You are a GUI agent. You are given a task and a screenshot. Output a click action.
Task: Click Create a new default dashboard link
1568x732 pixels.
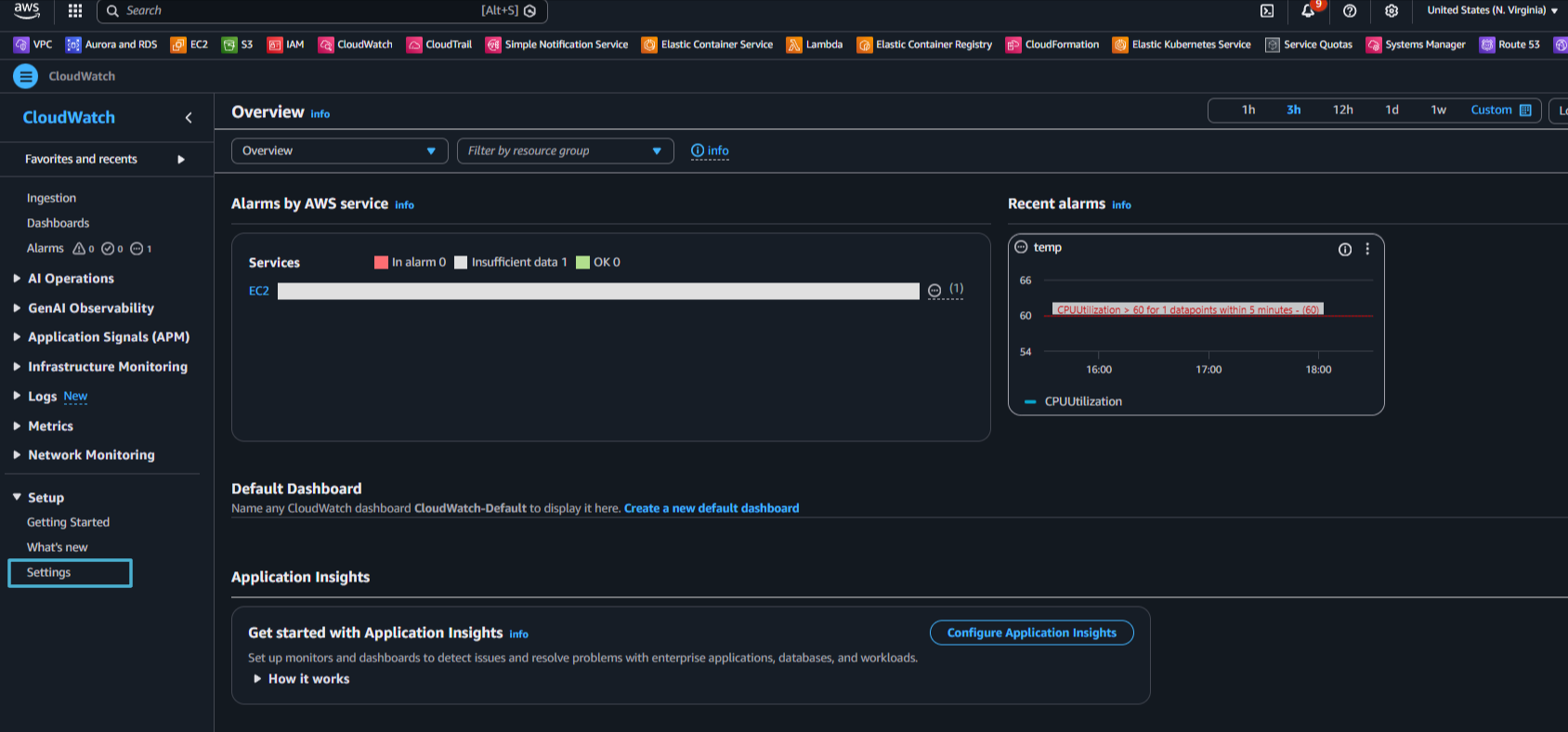[711, 508]
